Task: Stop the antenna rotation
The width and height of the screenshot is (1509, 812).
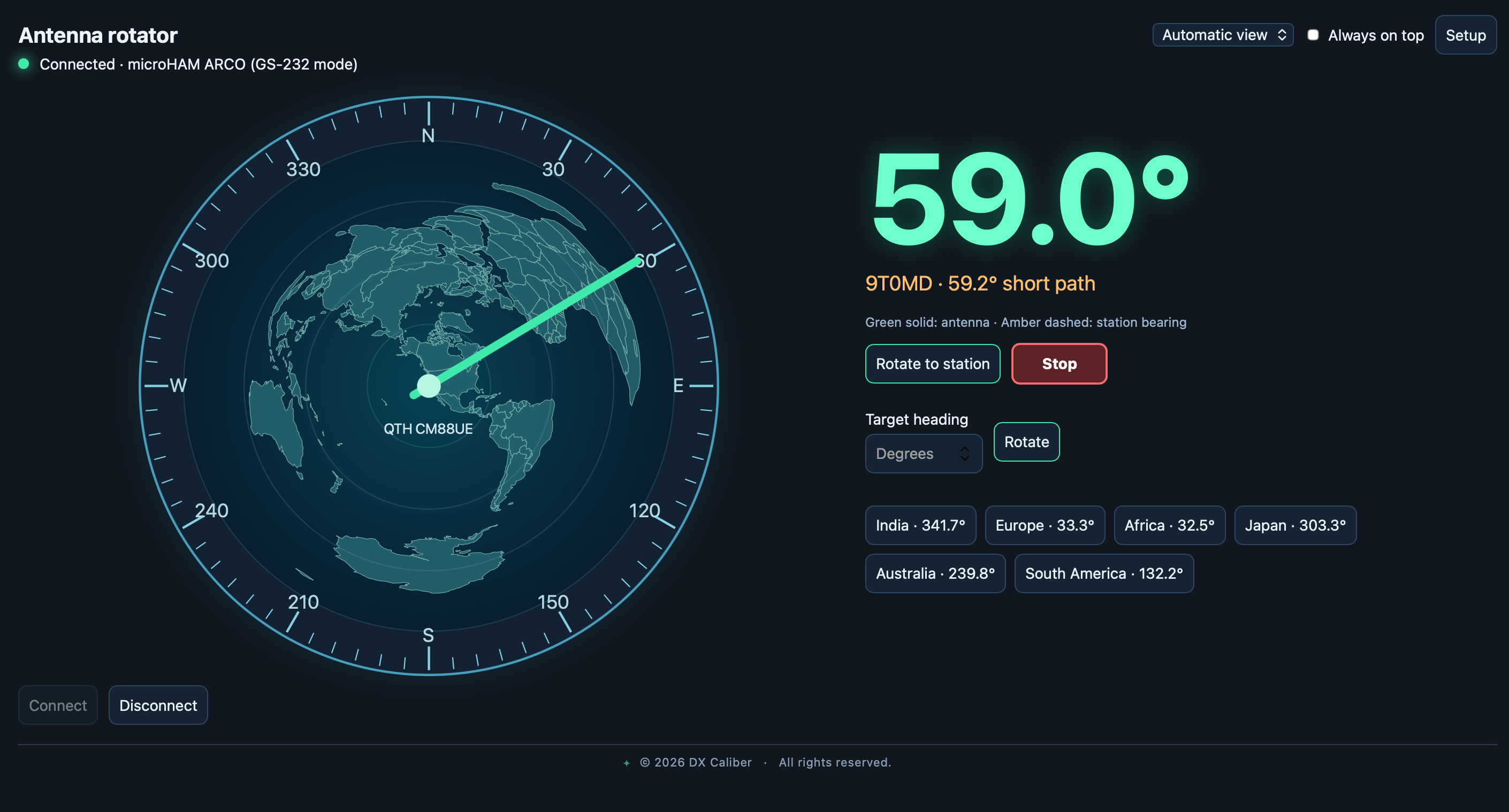Action: 1059,364
